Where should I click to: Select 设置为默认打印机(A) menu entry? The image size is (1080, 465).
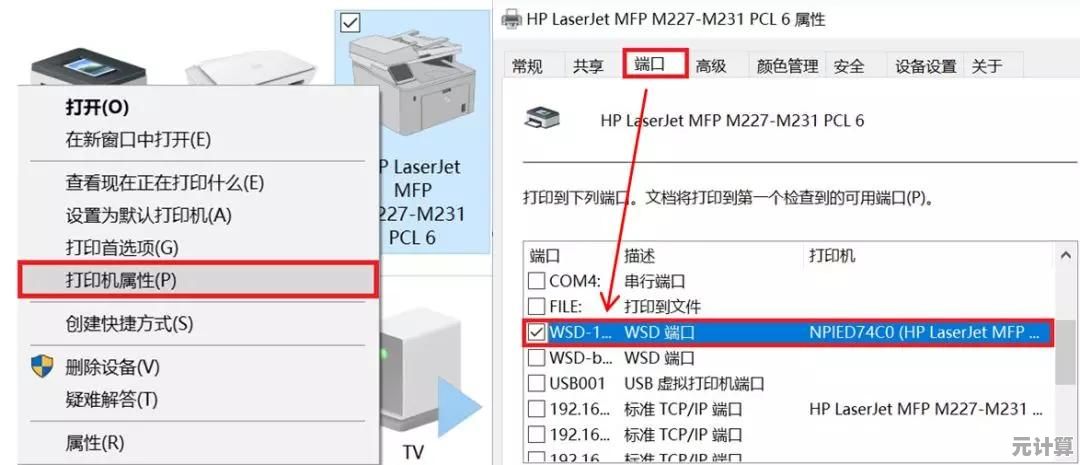pos(149,215)
